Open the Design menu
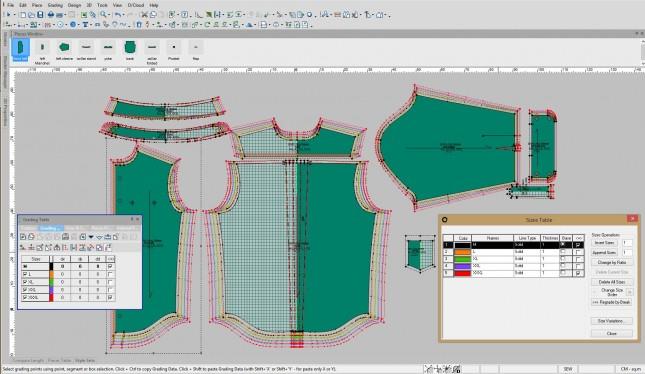The width and height of the screenshot is (645, 374). [74, 5]
